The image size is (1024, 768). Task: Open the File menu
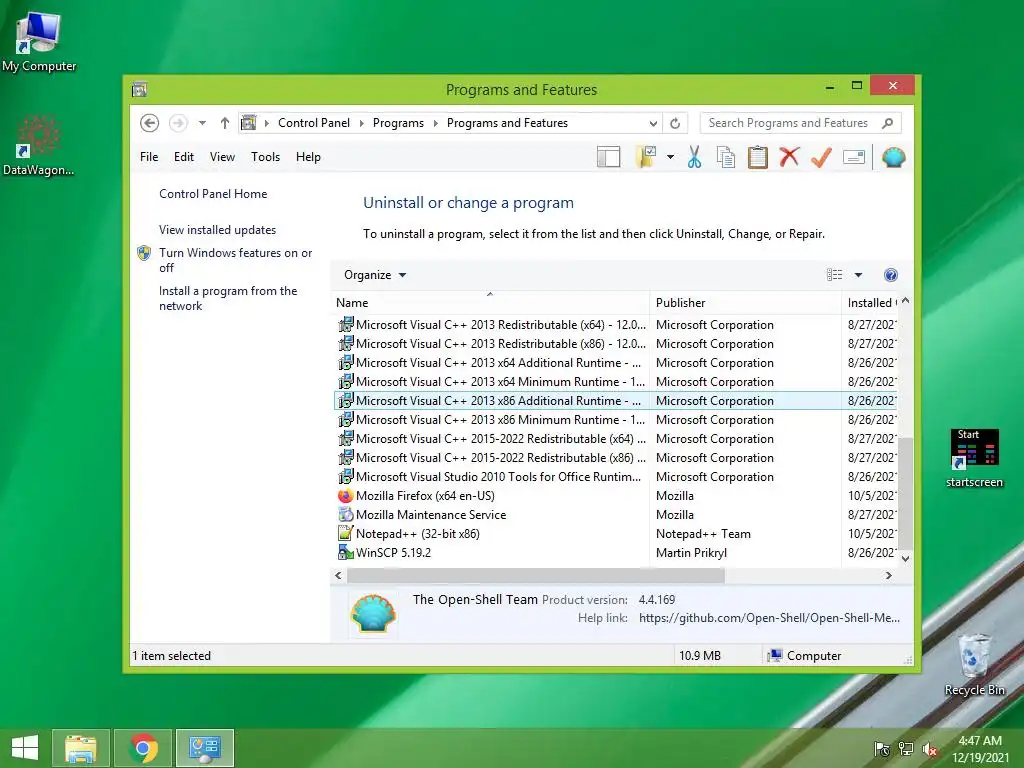pos(149,157)
